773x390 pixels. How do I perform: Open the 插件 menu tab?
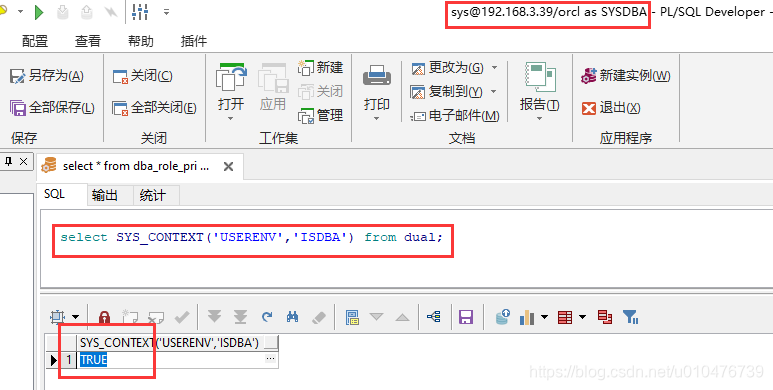194,41
